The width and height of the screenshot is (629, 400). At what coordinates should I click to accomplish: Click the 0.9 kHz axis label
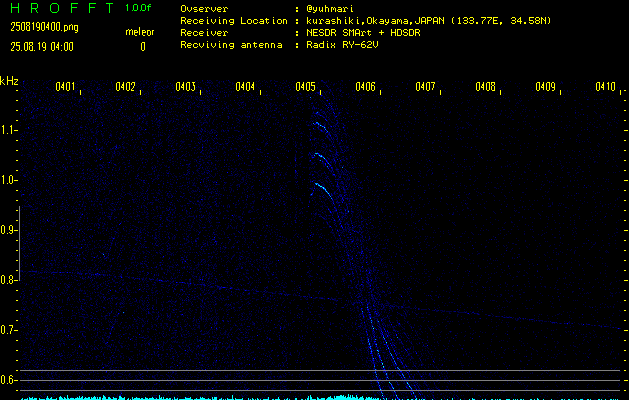coord(7,230)
